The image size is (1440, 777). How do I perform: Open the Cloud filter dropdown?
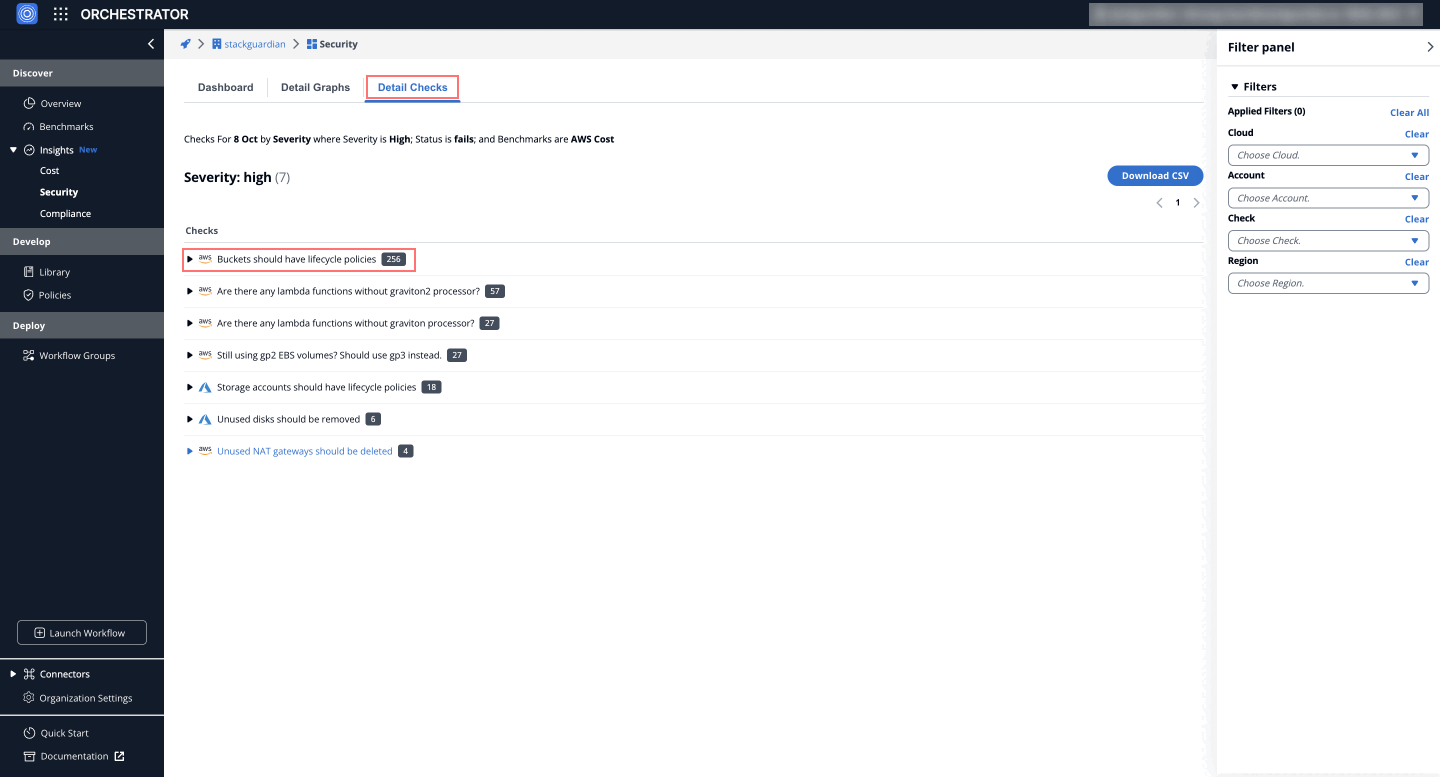click(1327, 155)
